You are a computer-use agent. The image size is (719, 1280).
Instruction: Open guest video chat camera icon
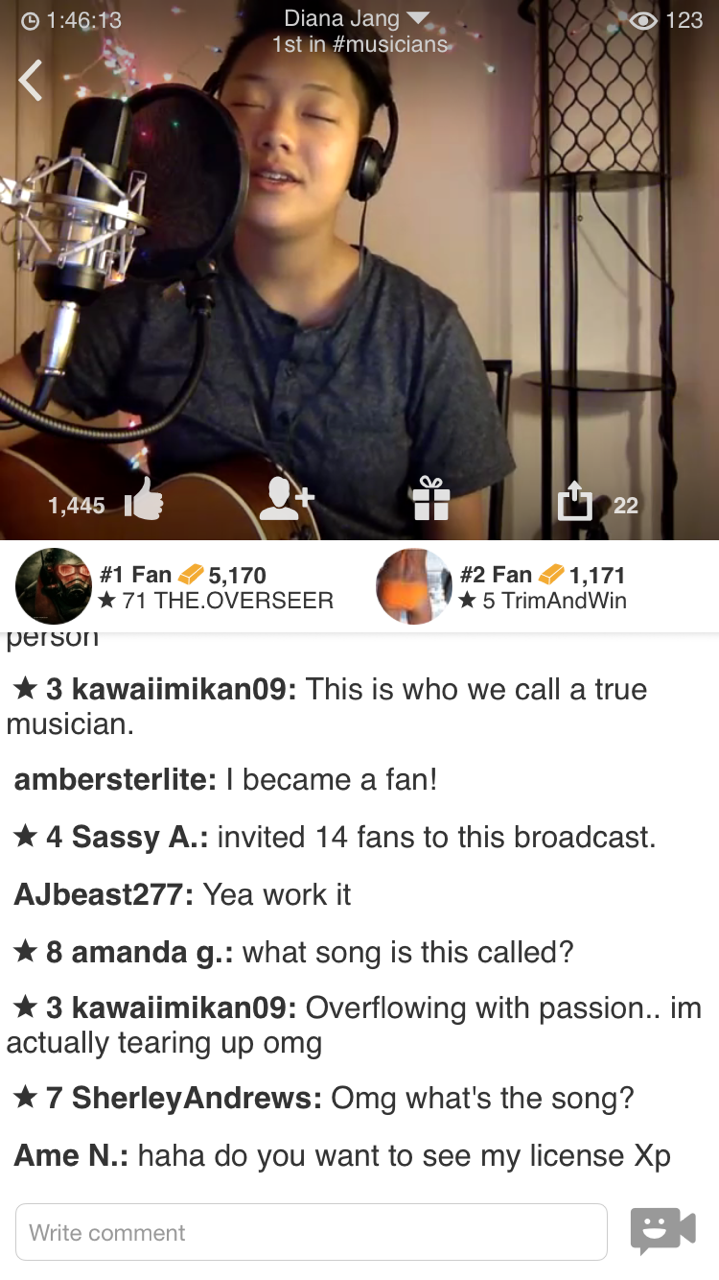(662, 1229)
